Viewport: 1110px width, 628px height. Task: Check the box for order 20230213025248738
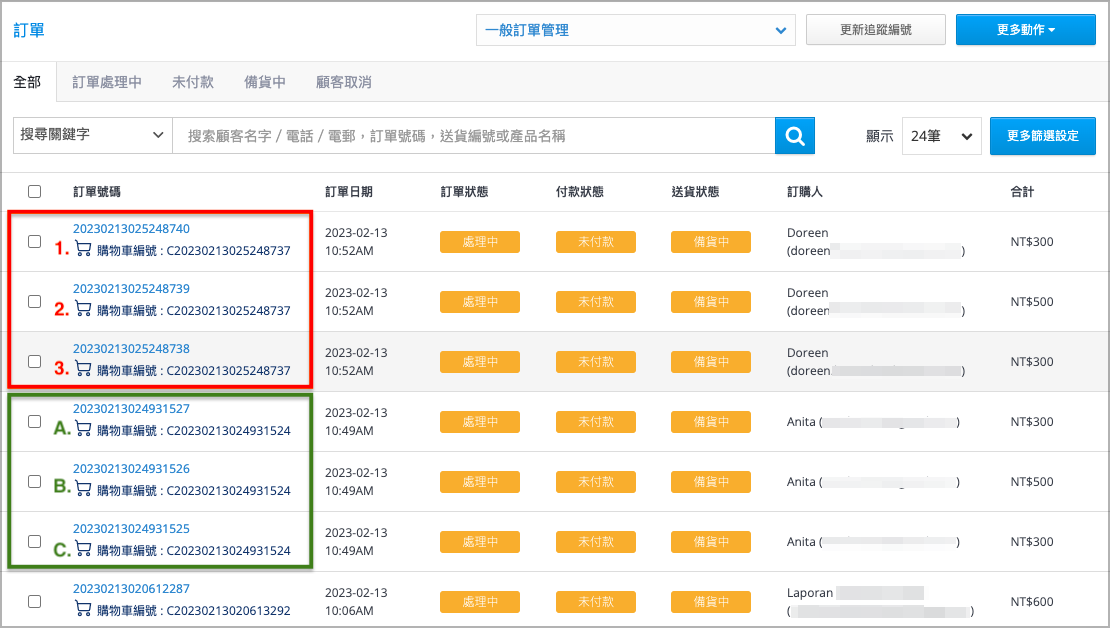34,361
